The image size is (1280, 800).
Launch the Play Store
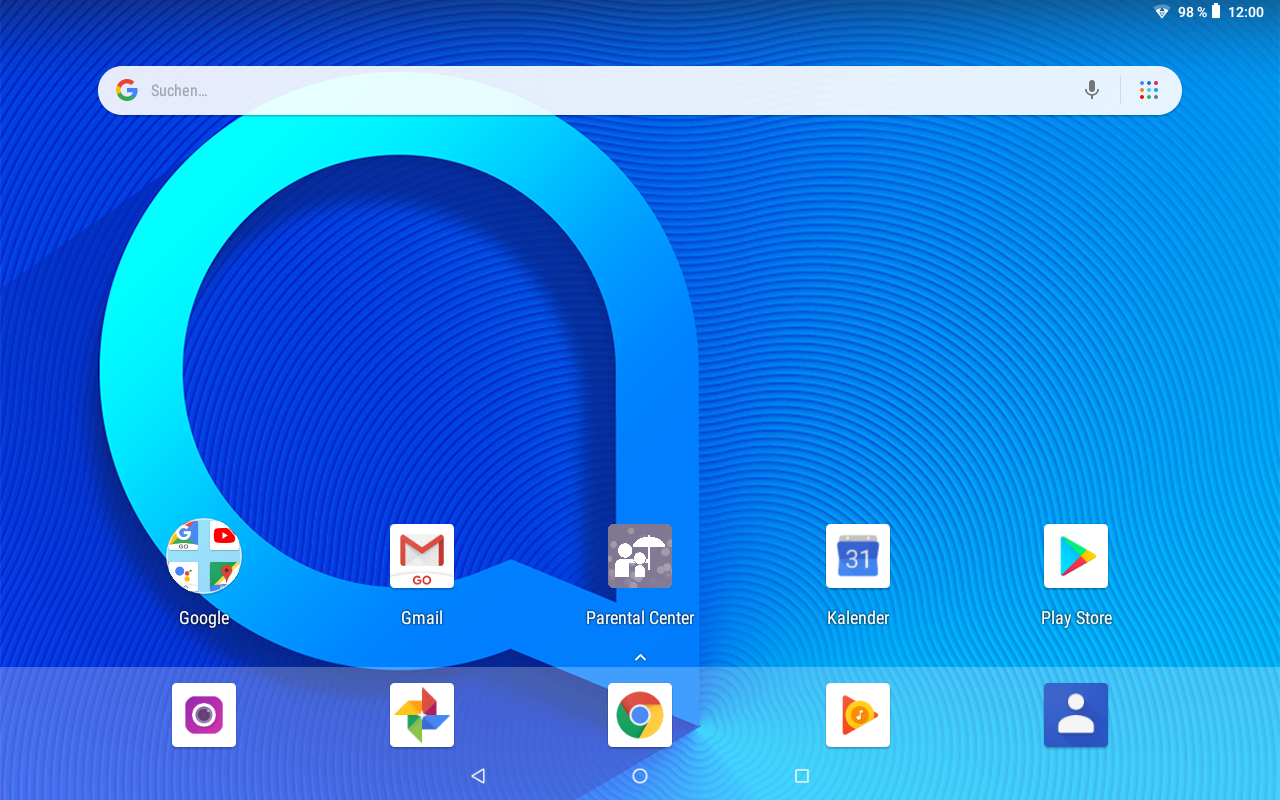[1076, 556]
